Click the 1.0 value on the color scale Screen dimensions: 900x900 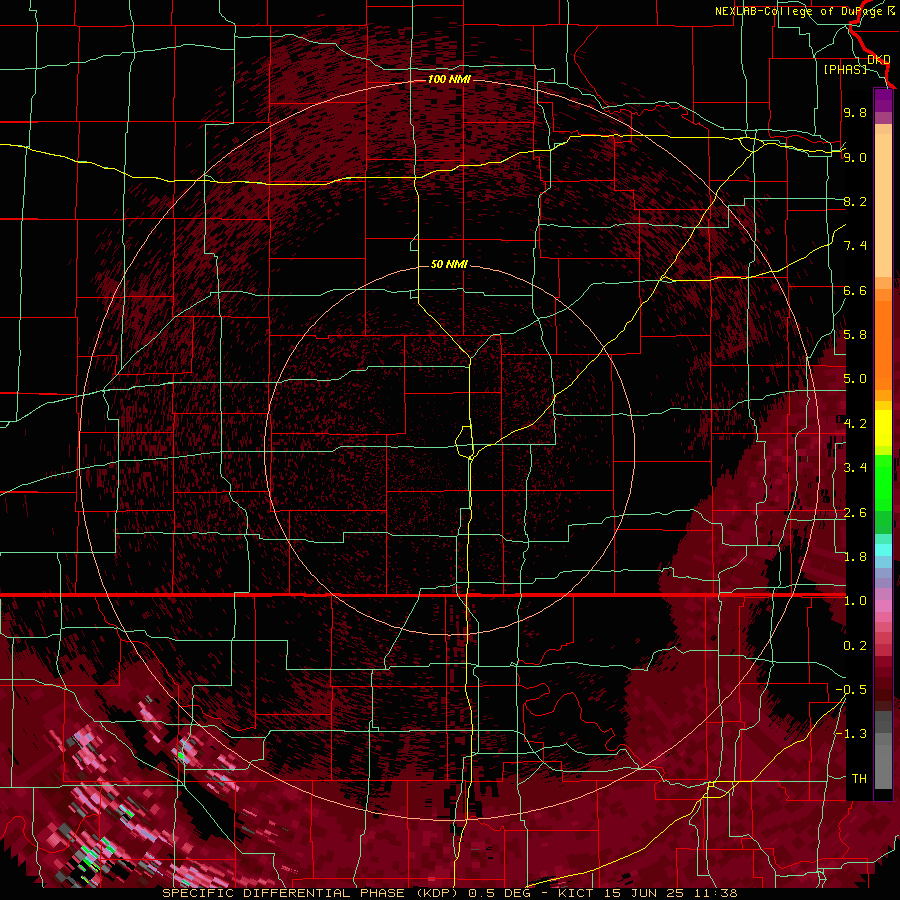[855, 601]
